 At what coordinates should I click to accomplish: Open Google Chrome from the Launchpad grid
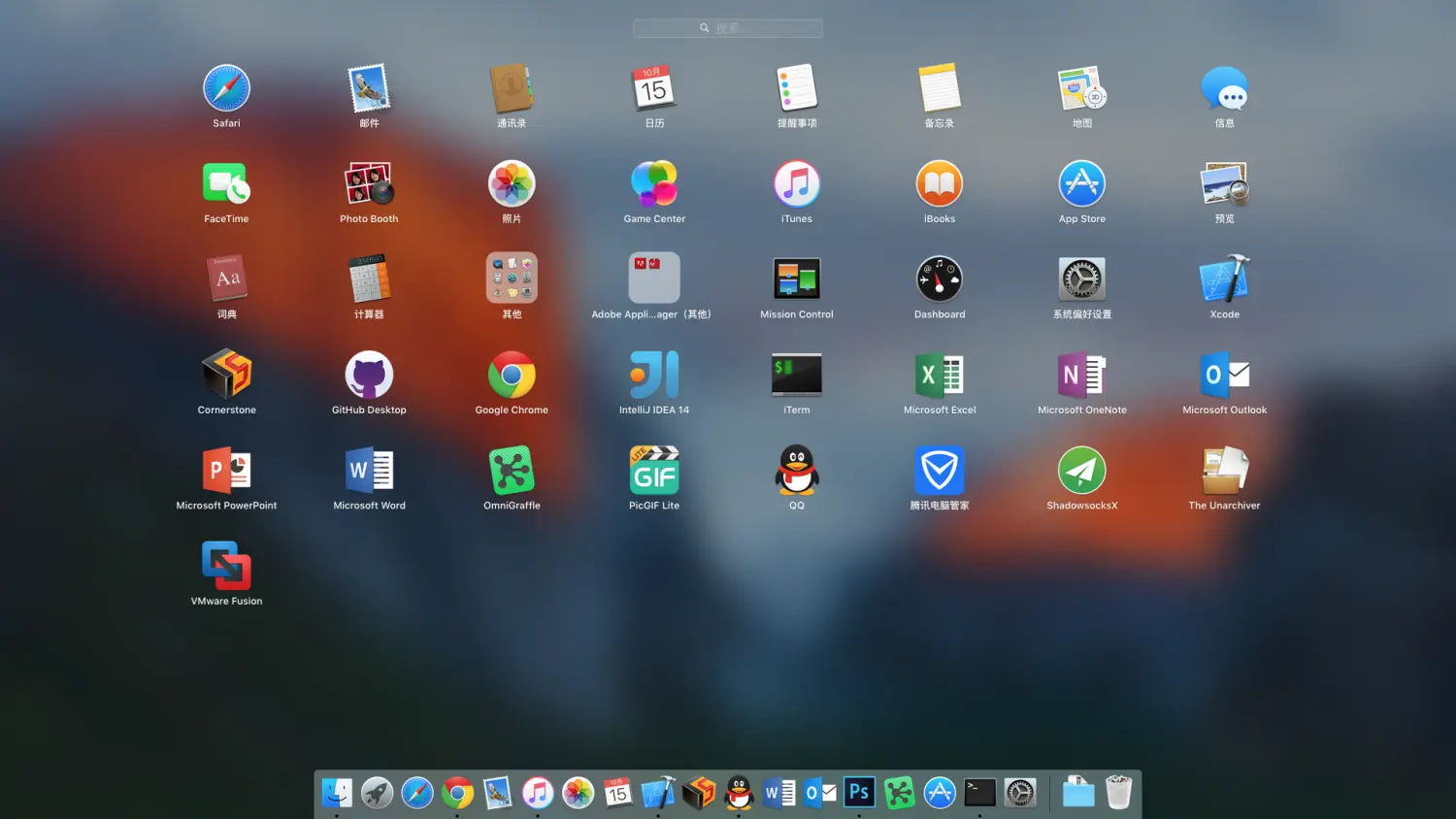pos(512,375)
